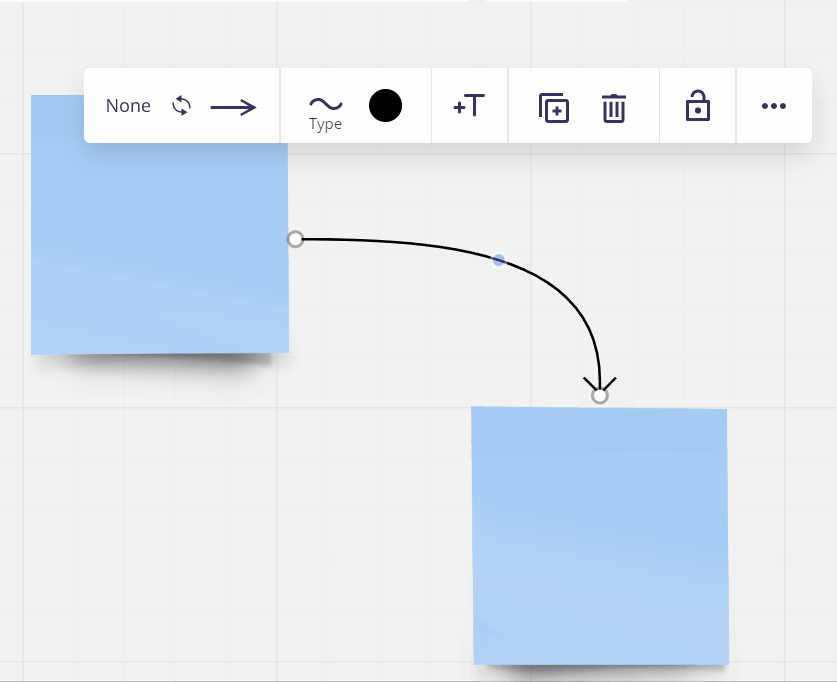Duplicate the selected connector

click(x=553, y=107)
